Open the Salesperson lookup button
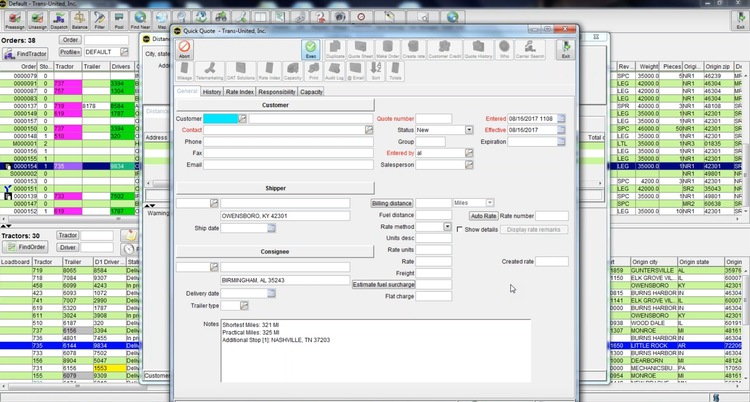The height and width of the screenshot is (402, 750). pyautogui.click(x=469, y=165)
